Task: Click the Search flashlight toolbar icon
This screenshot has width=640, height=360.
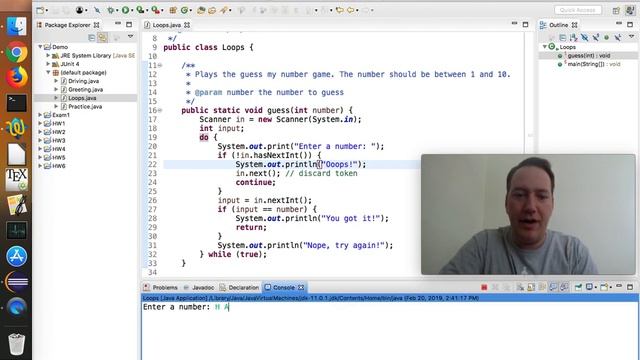Action: pyautogui.click(x=224, y=10)
